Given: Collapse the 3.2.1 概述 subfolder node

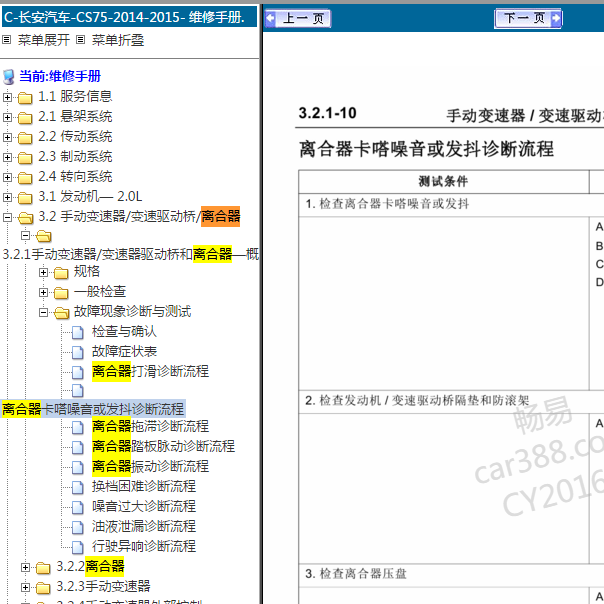Looking at the screenshot, I should [25, 235].
